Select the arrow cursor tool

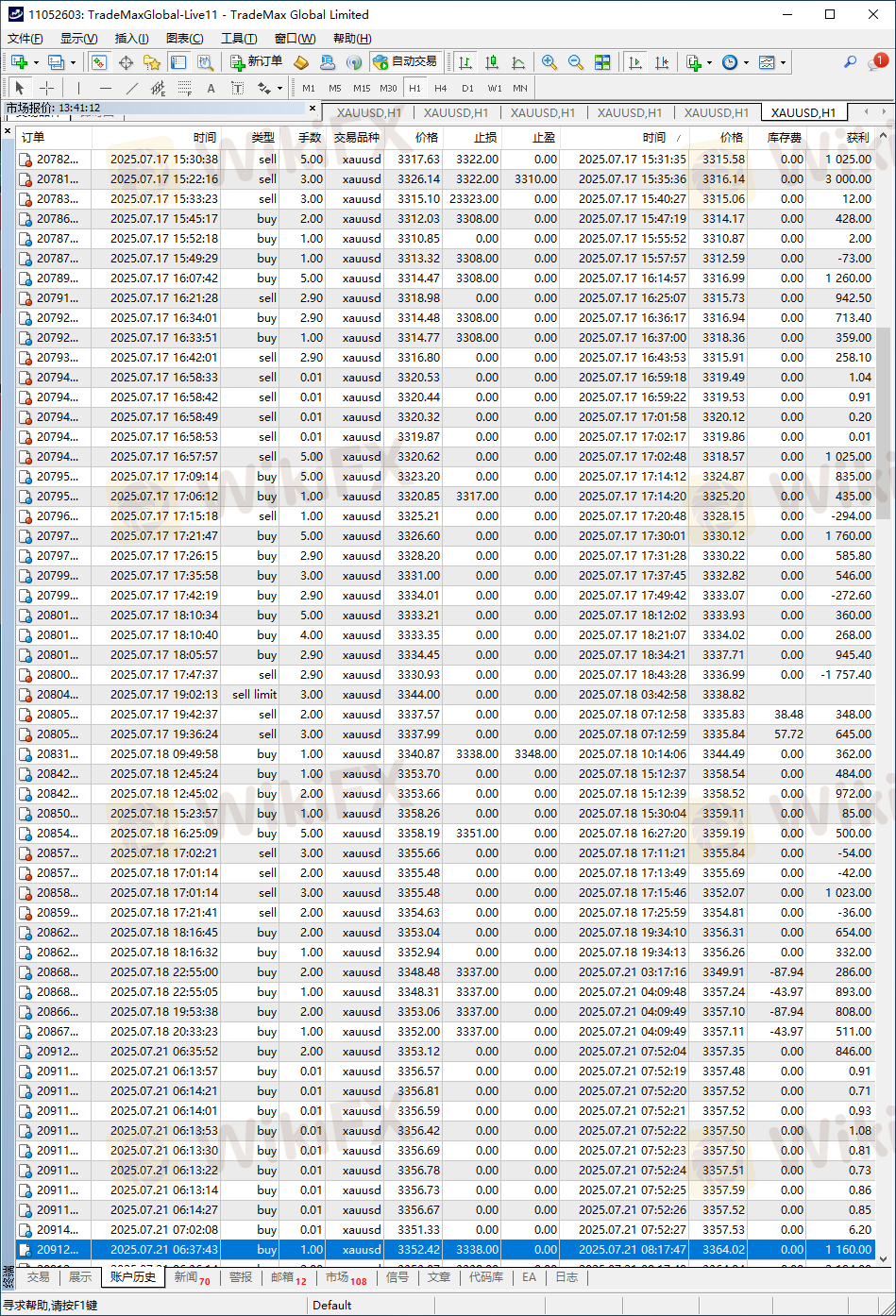click(x=21, y=88)
